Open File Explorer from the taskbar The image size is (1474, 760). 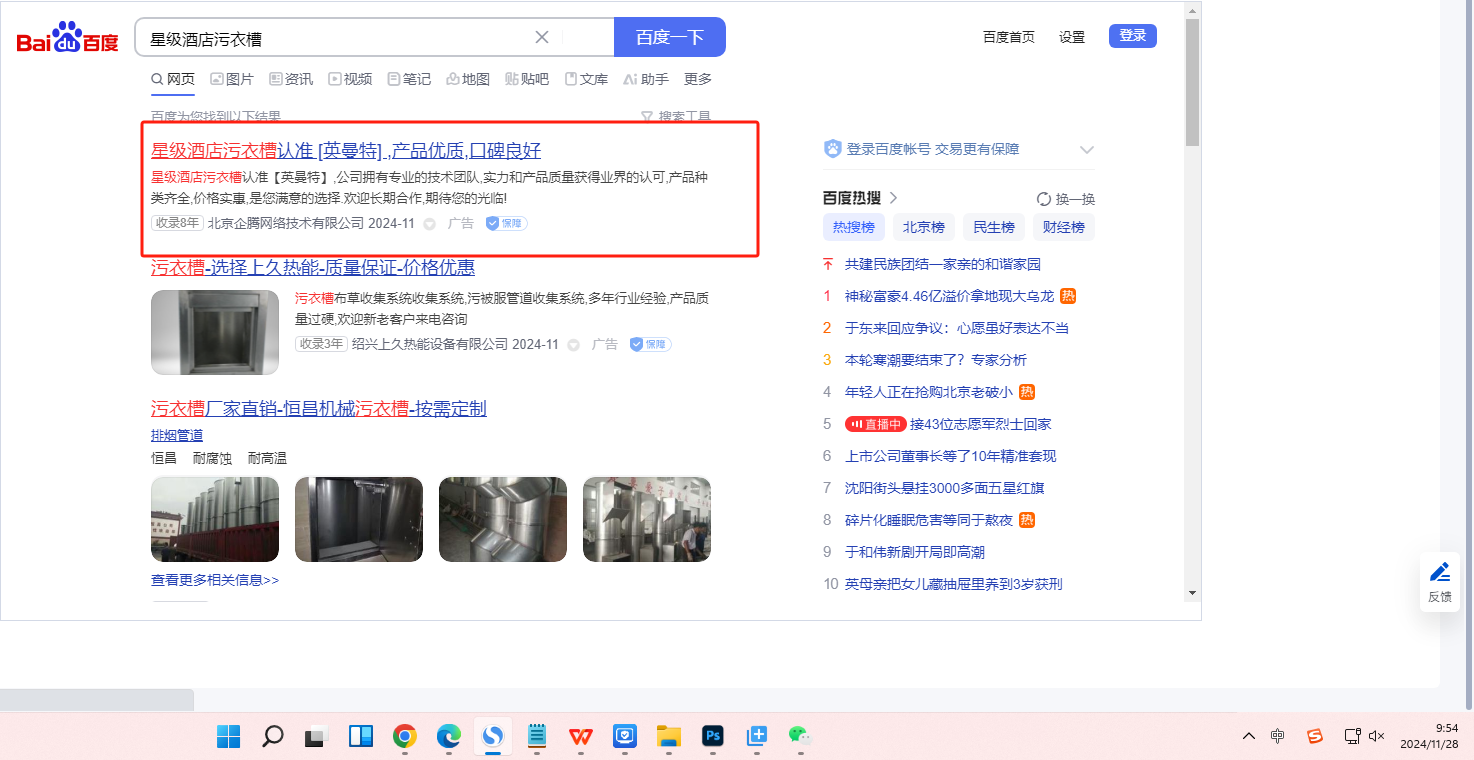point(669,736)
